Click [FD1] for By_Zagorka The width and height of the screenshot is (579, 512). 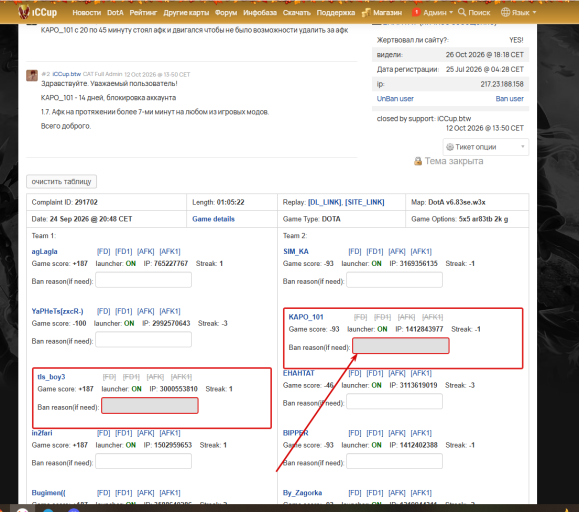click(x=375, y=493)
